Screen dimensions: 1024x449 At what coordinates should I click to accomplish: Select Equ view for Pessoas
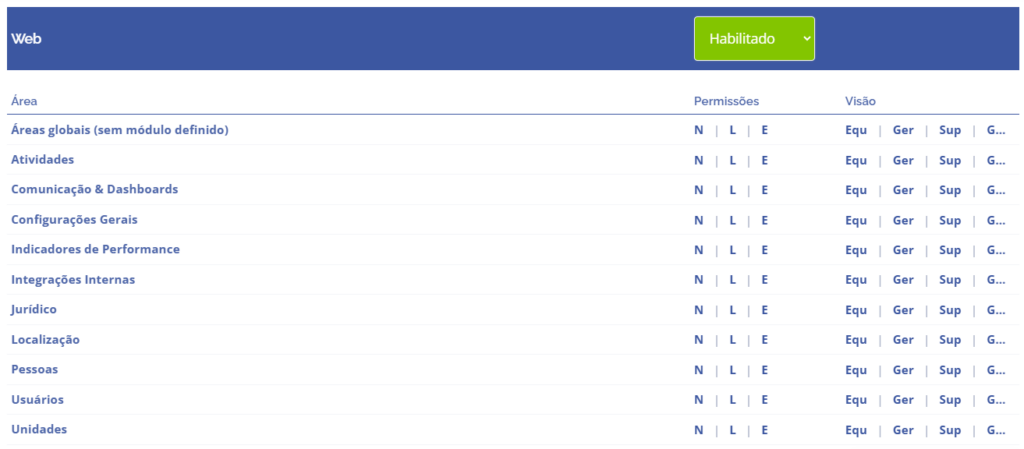pyautogui.click(x=855, y=370)
